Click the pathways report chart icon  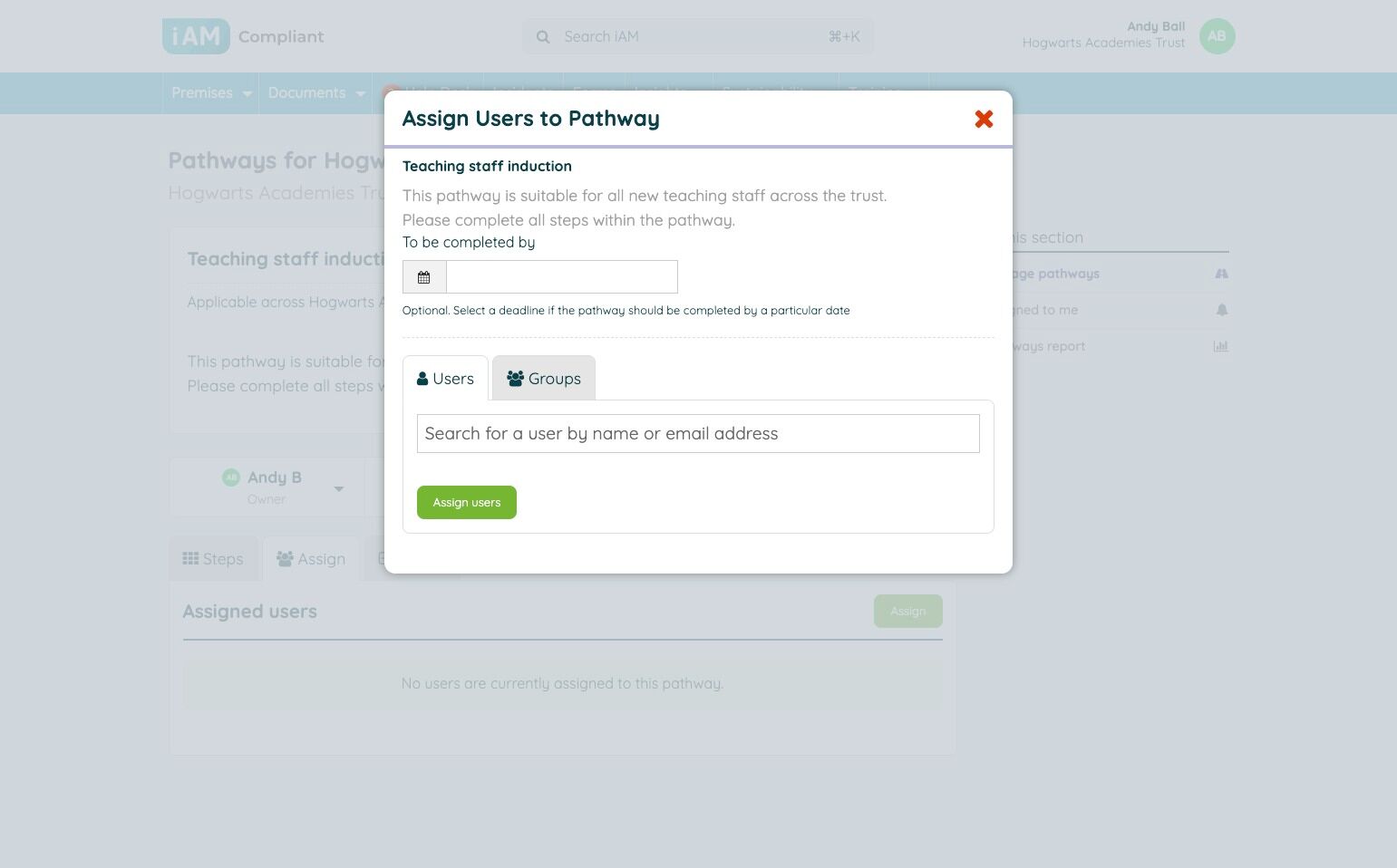(1221, 346)
